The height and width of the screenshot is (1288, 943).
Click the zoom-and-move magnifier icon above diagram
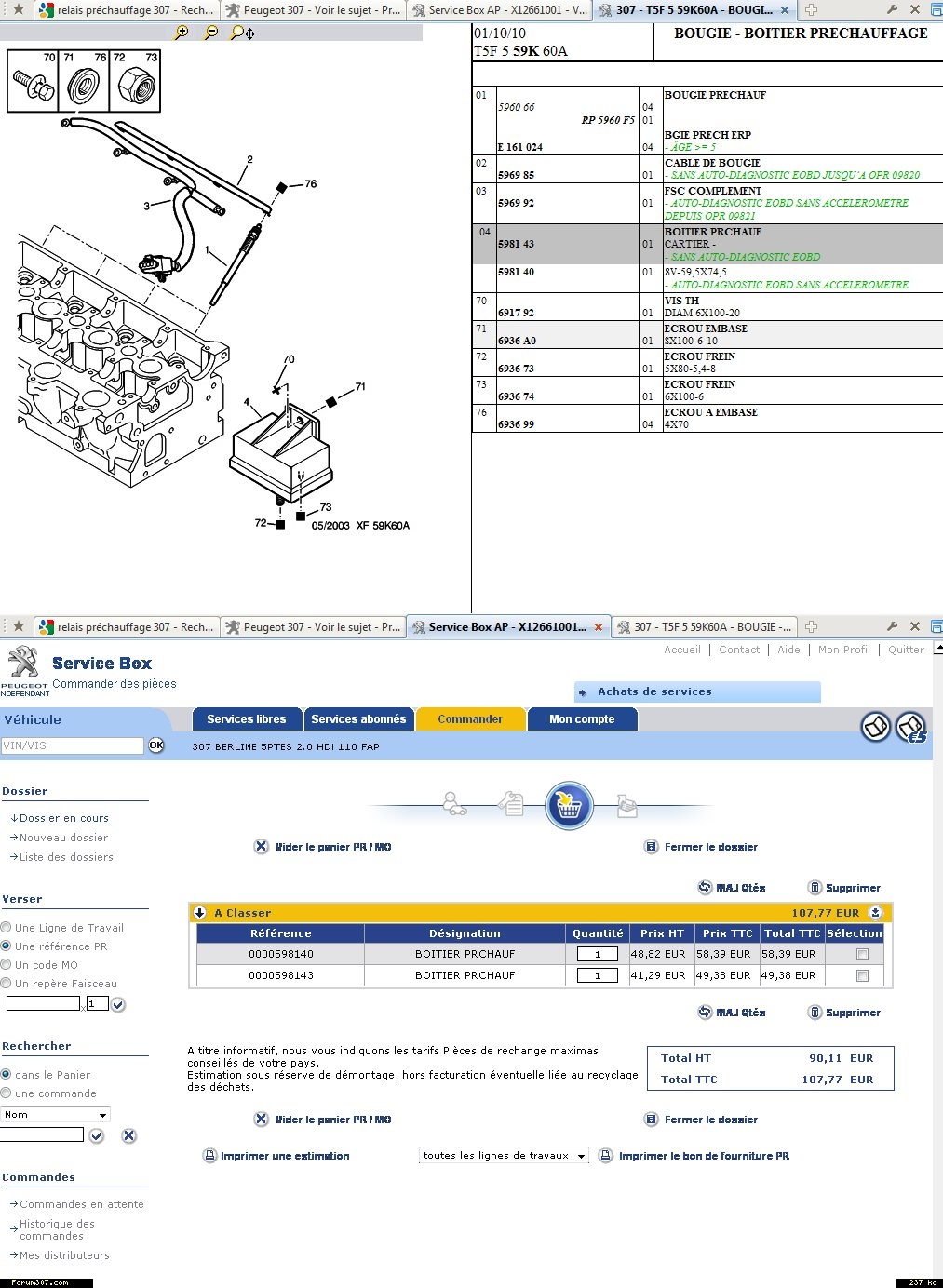tap(242, 33)
